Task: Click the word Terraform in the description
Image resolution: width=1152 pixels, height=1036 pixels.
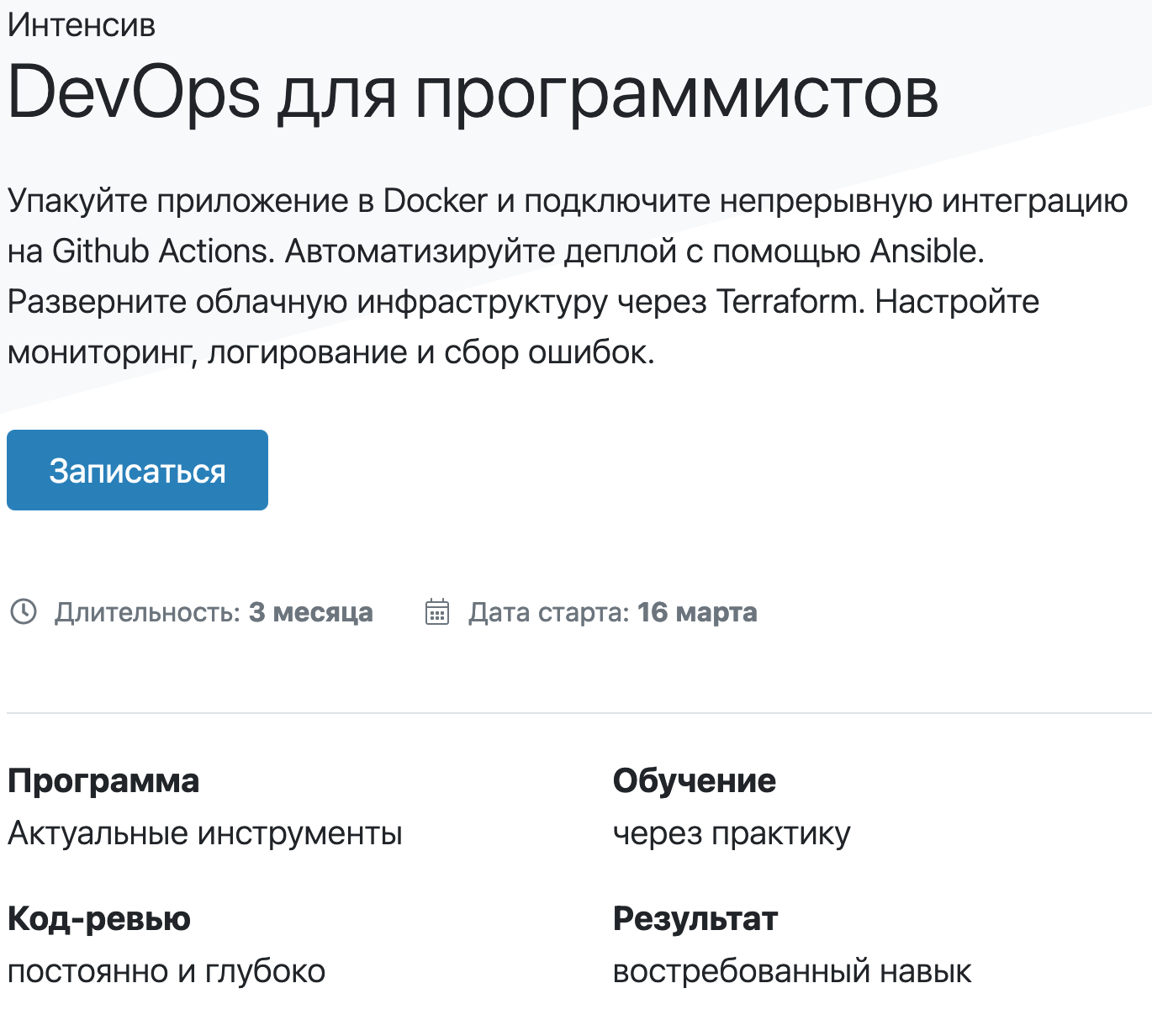Action: 790,302
